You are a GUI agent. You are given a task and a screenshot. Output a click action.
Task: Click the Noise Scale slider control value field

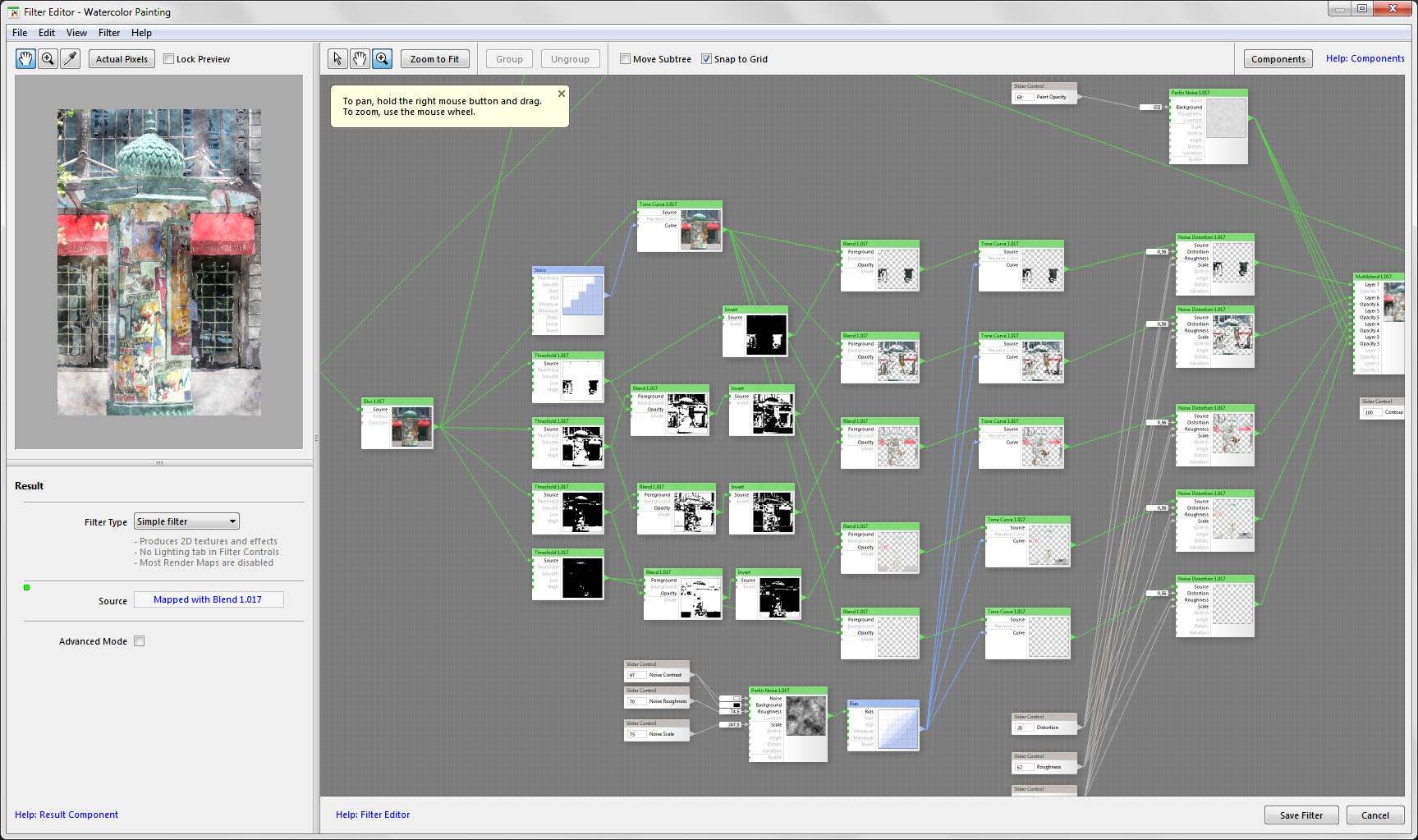636,734
